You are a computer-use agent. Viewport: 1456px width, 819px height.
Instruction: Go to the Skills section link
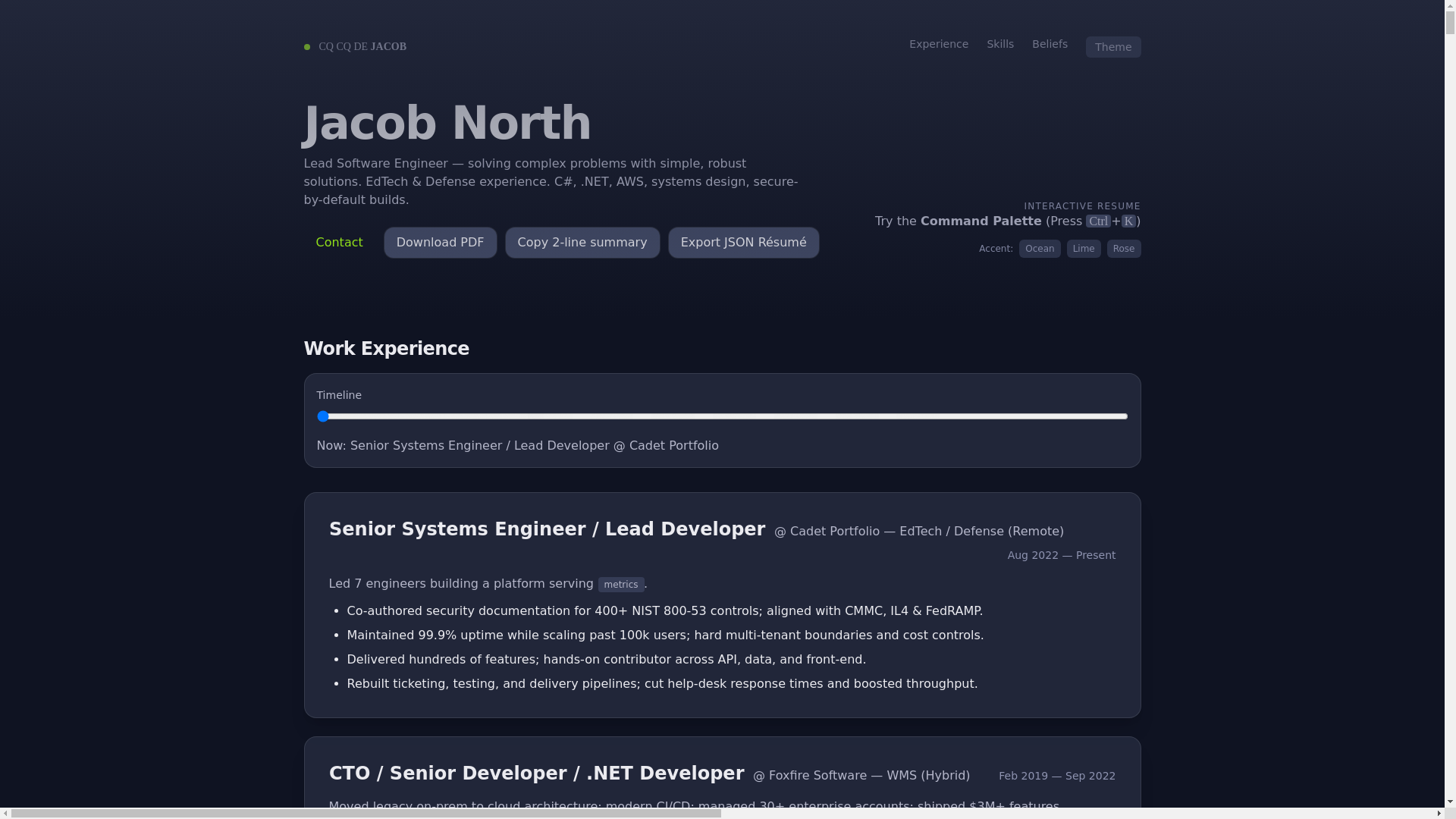(x=999, y=44)
